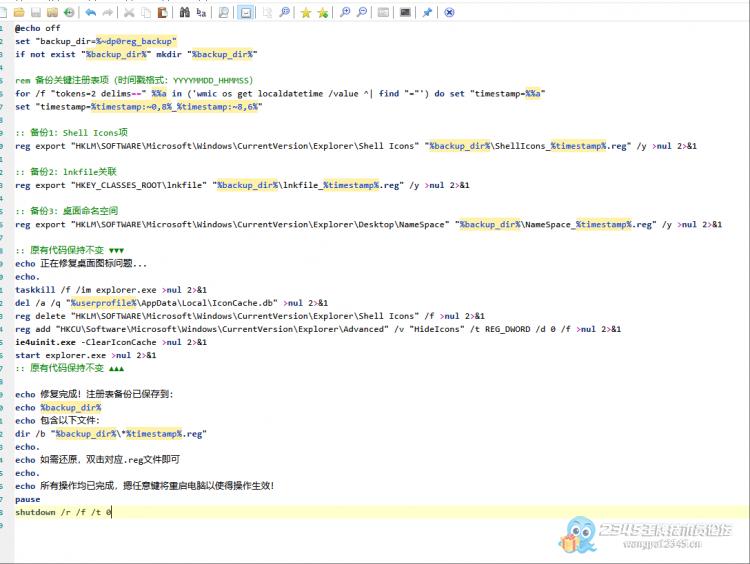Zoom in with the plus magnifier
The height and width of the screenshot is (564, 750).
(345, 12)
